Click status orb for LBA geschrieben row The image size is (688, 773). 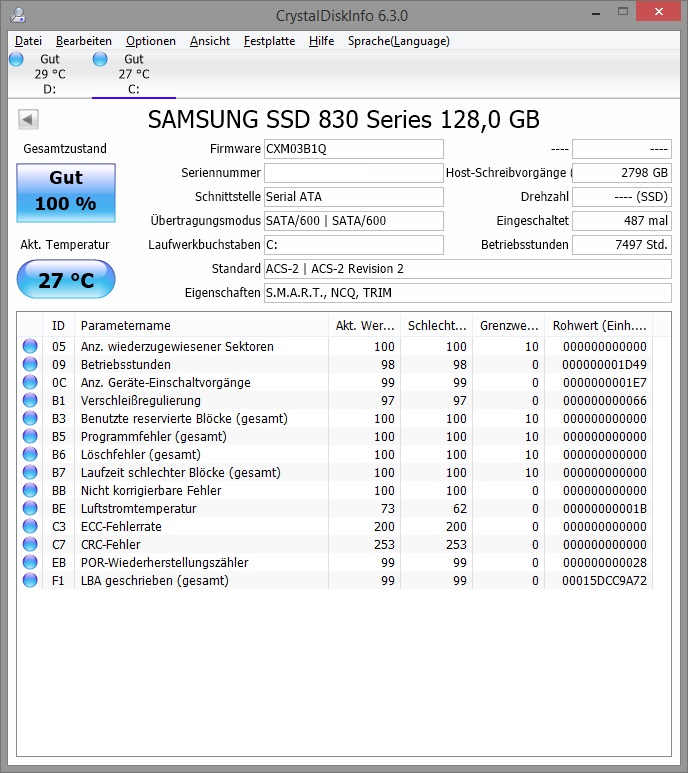coord(30,580)
